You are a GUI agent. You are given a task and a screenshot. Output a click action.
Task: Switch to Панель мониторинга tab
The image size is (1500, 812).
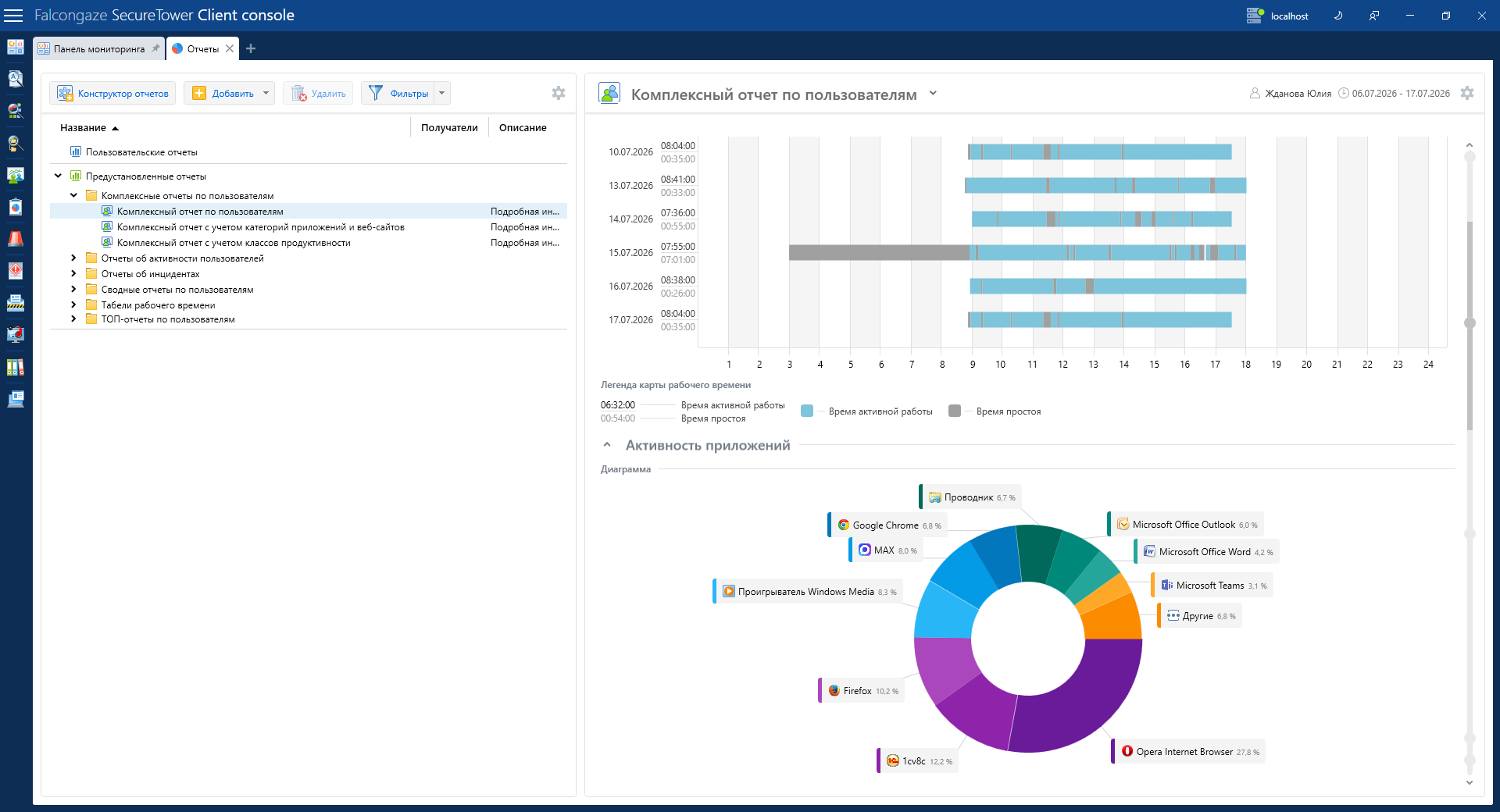tap(99, 48)
